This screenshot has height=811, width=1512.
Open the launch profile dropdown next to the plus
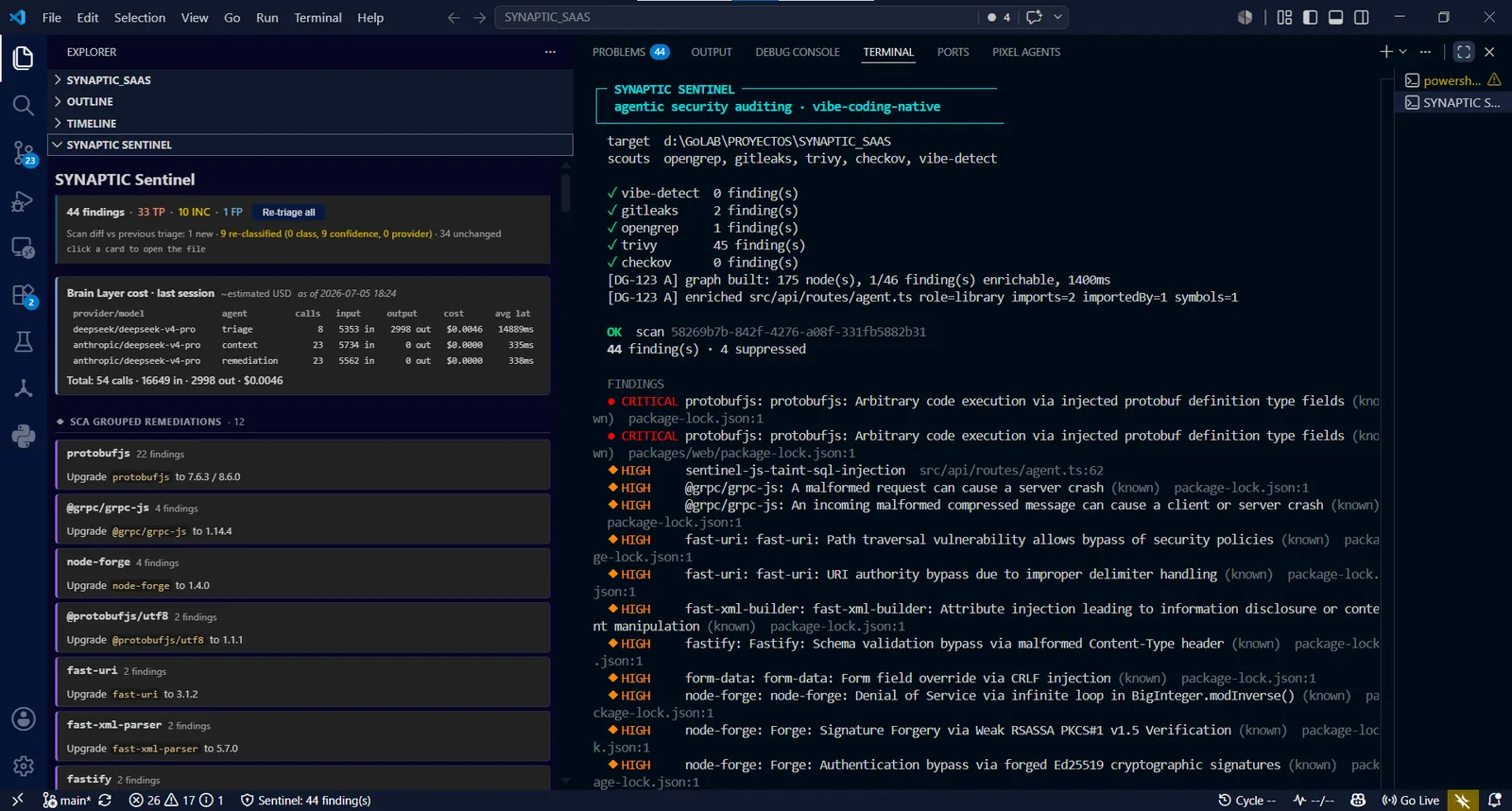click(x=1403, y=52)
